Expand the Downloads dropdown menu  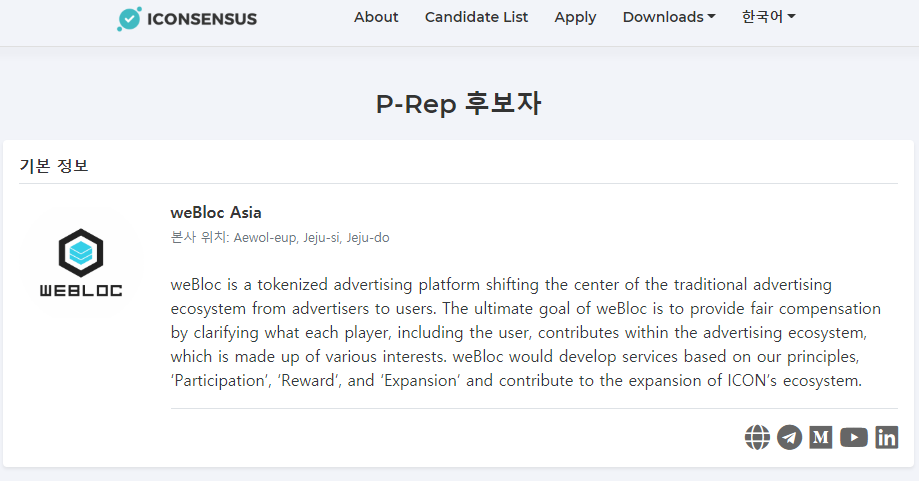point(669,17)
